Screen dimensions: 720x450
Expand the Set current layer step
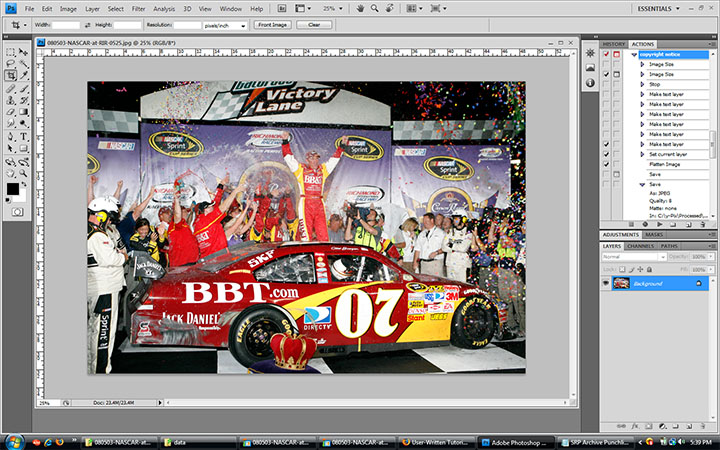642,154
